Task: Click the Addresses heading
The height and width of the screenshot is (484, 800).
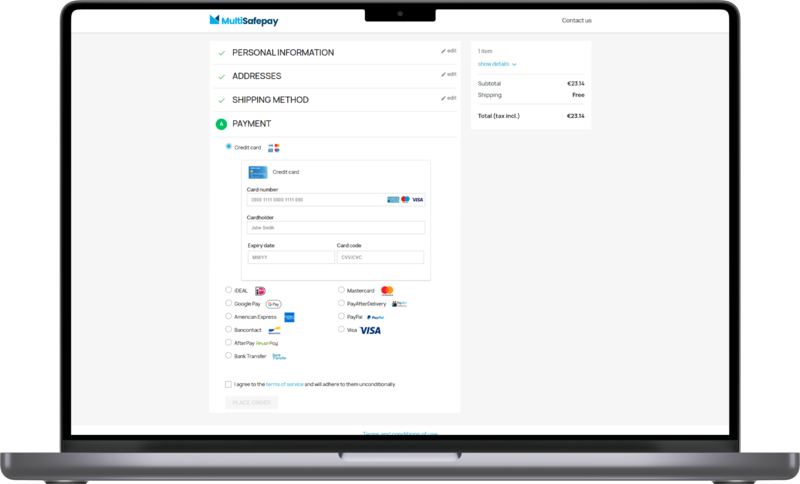Action: pyautogui.click(x=257, y=76)
